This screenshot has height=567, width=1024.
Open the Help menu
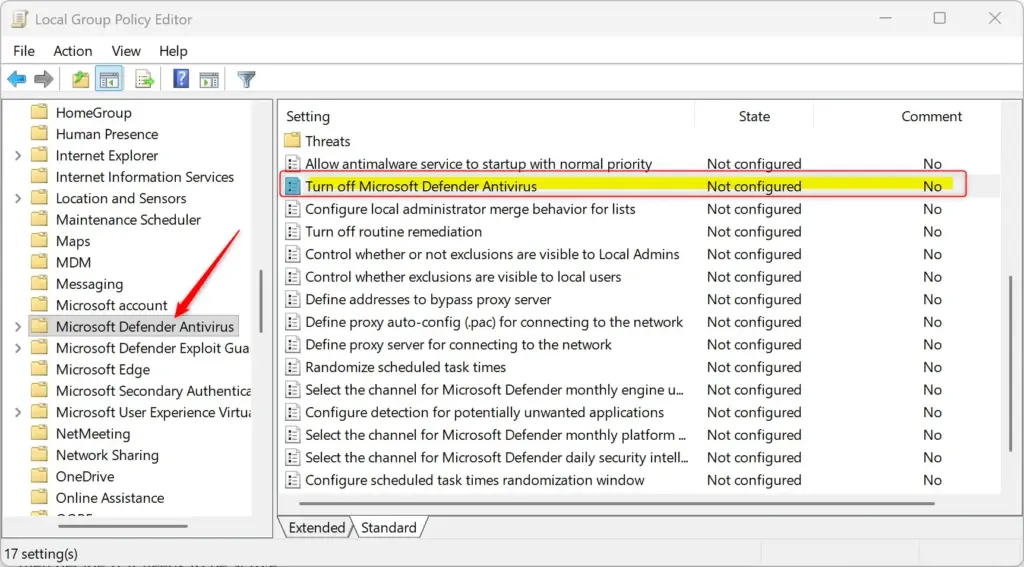[x=173, y=51]
